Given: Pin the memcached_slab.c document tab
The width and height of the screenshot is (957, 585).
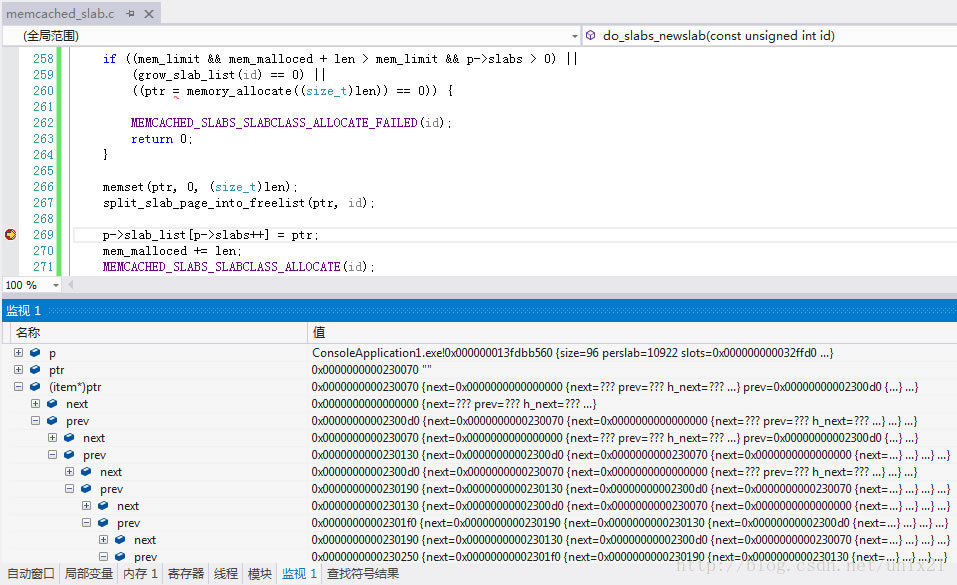Looking at the screenshot, I should [131, 13].
